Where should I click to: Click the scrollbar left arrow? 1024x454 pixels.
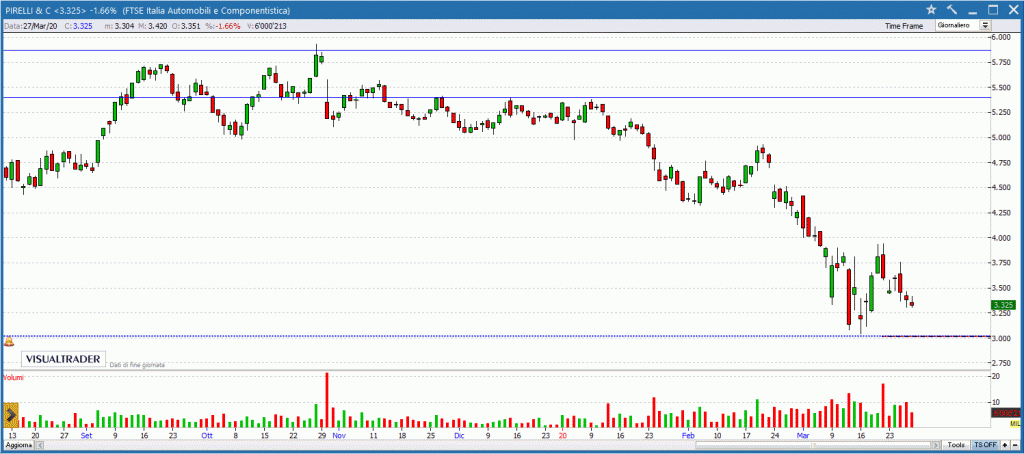click(39, 445)
